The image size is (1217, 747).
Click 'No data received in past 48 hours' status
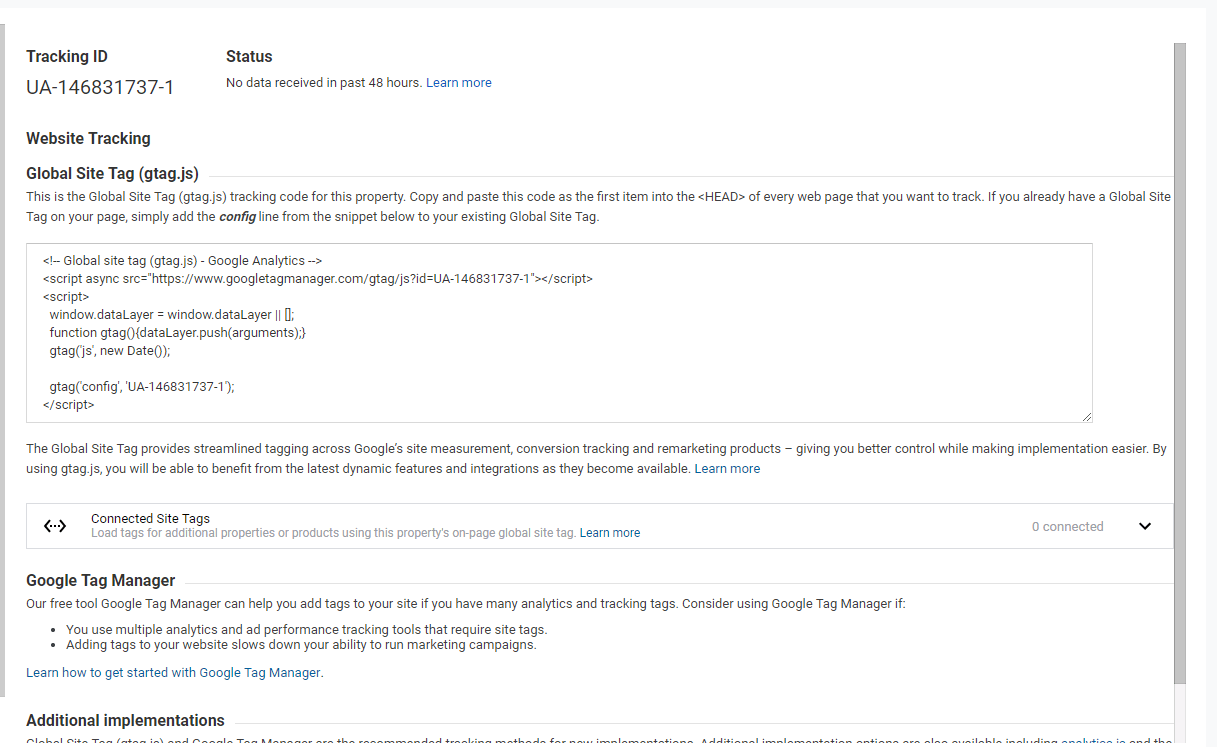click(x=324, y=83)
